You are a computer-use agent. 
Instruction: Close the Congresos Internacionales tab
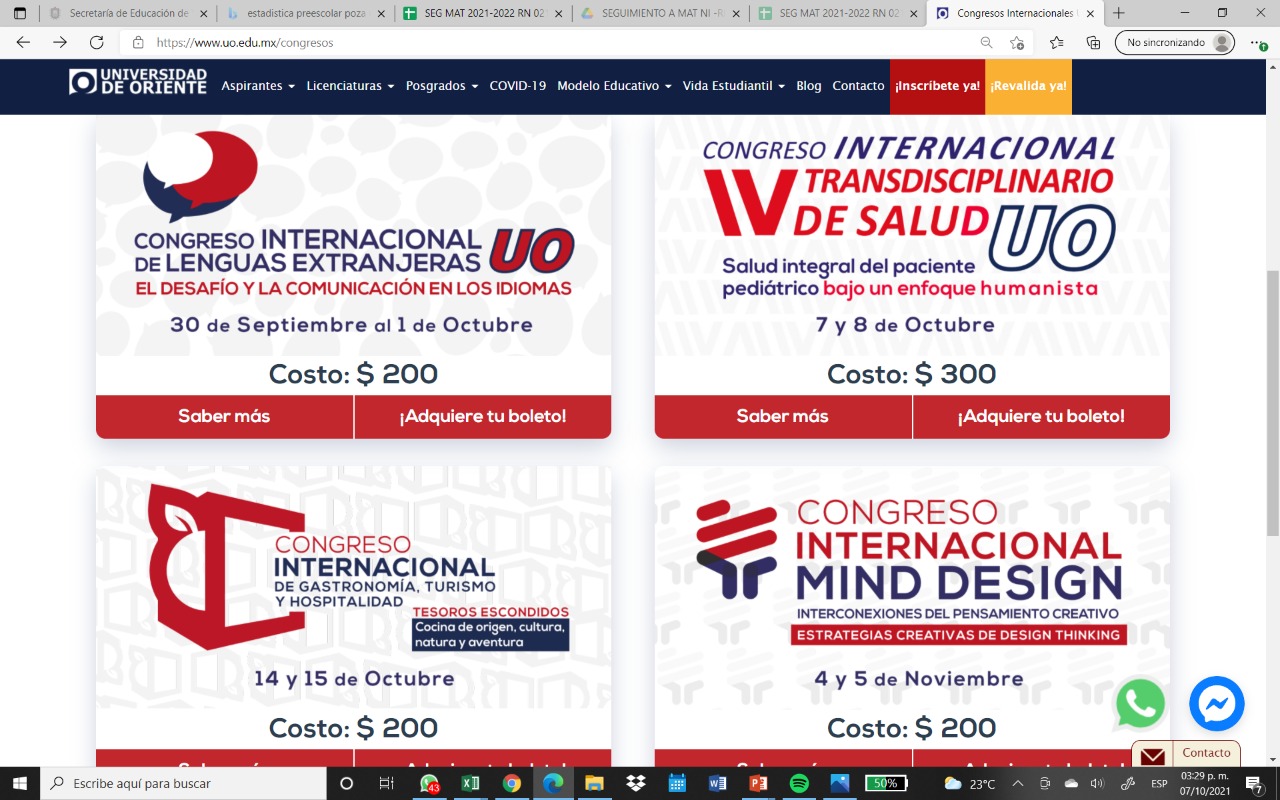(1088, 14)
